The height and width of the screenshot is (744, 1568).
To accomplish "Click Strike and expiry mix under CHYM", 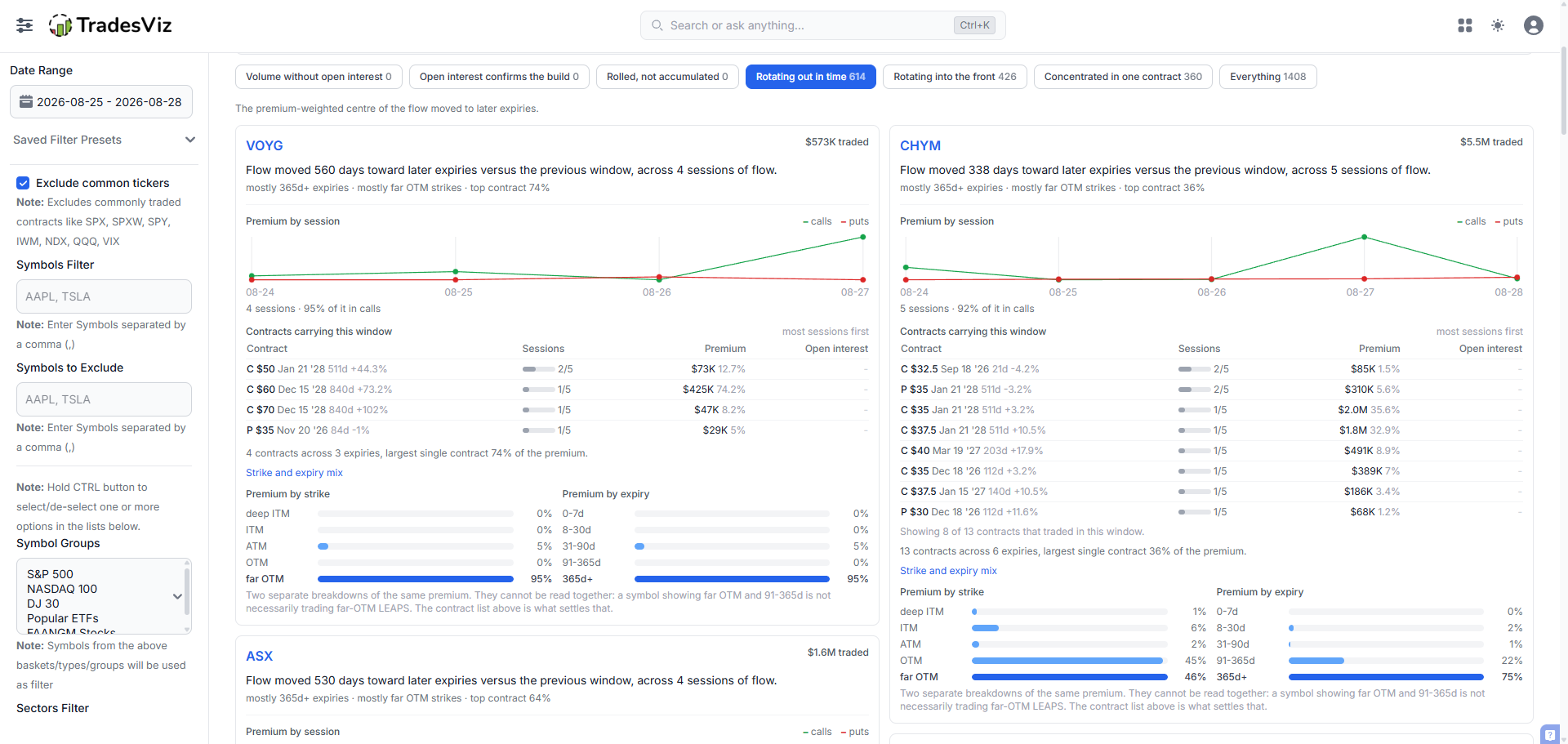I will [948, 571].
